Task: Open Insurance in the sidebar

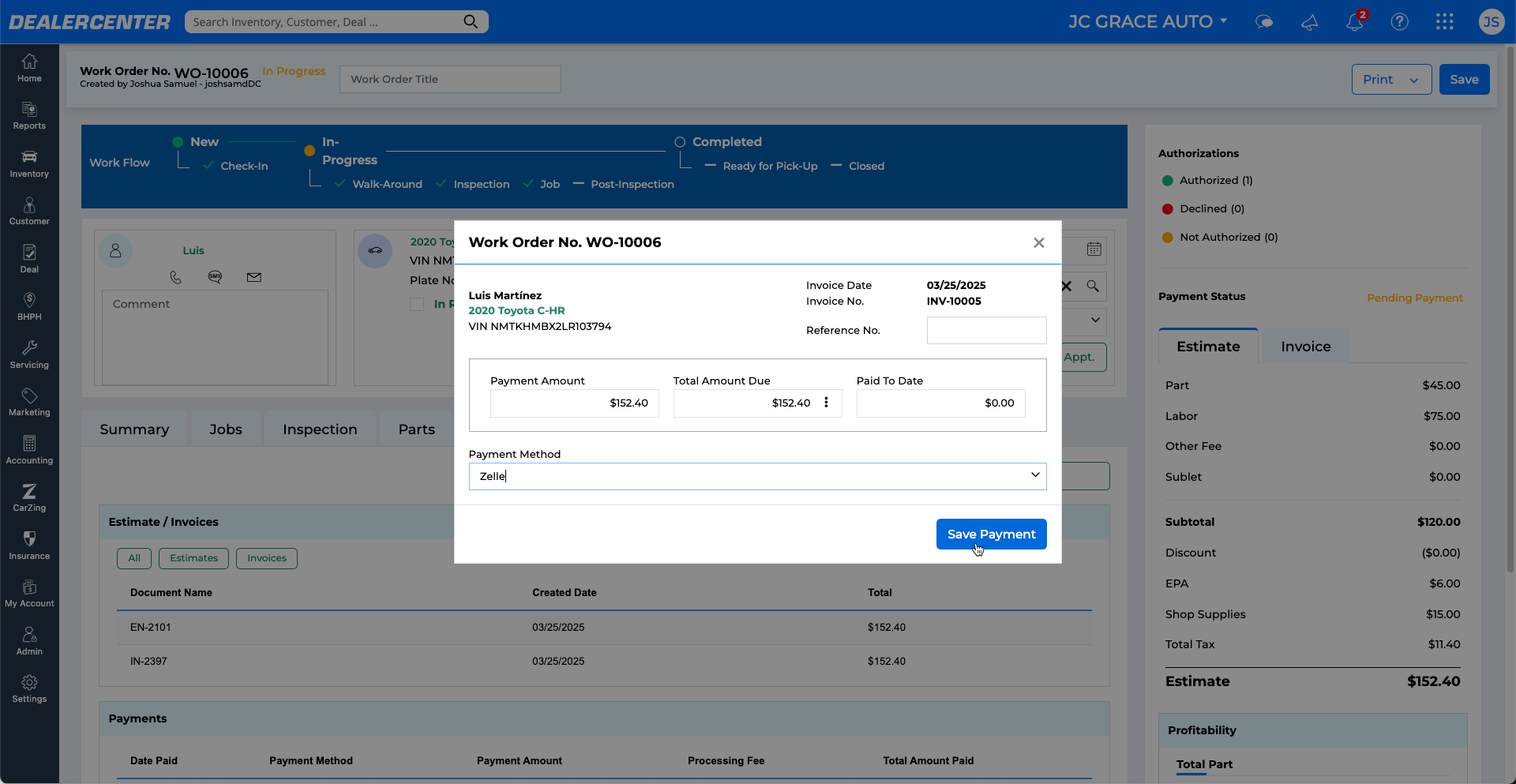Action: [29, 546]
